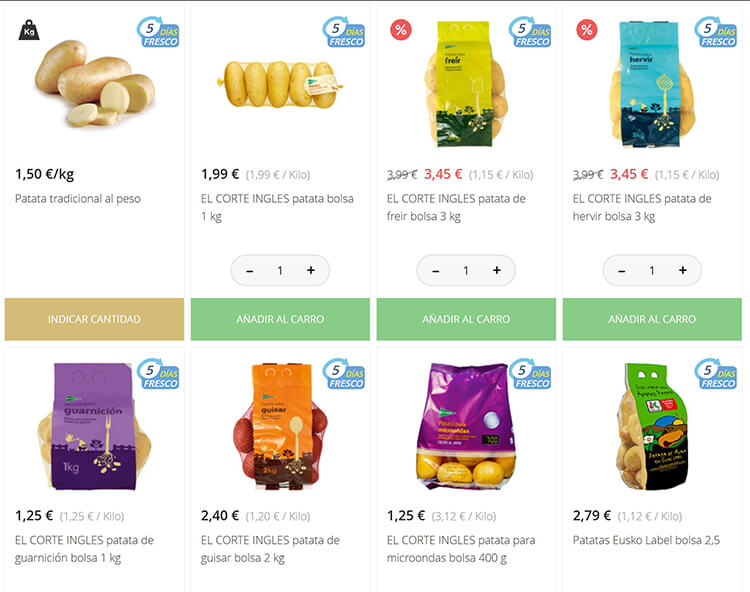Viewport: 750px width, 592px height.
Task: Click the 5 Días Fresco badge on patata de guarnición
Action: point(158,374)
